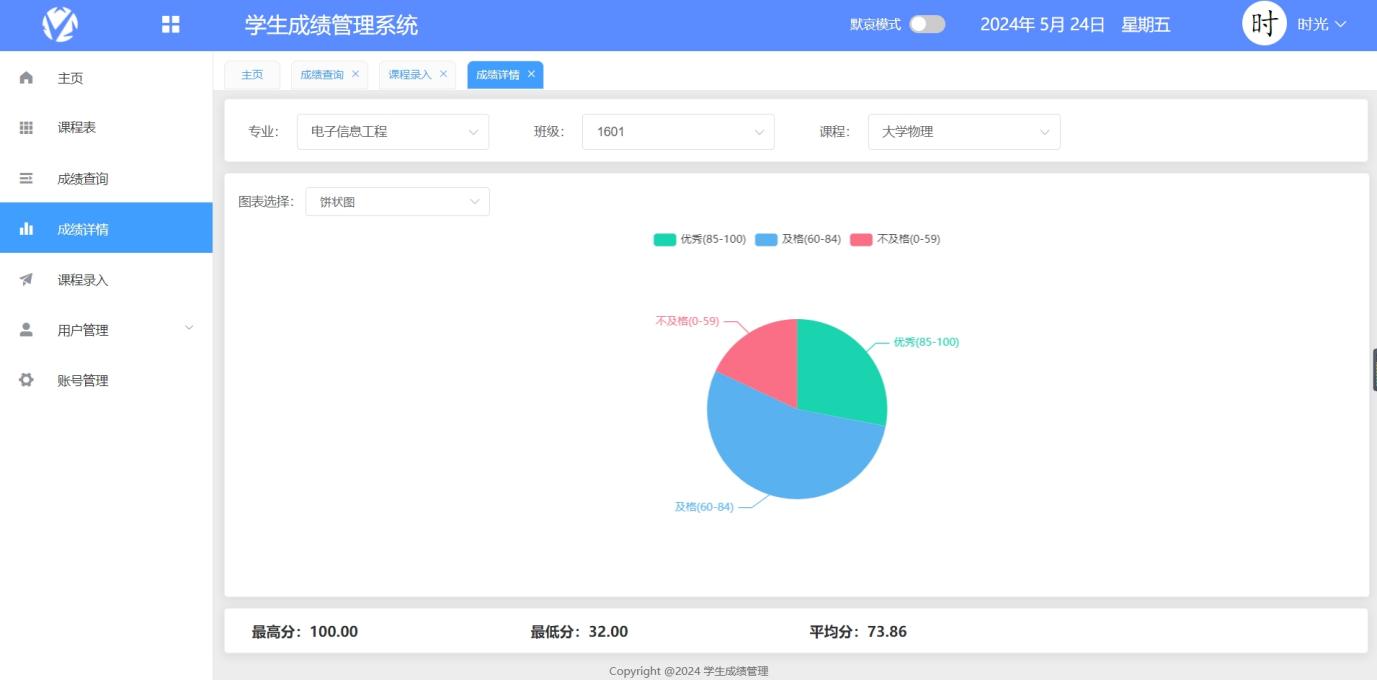The height and width of the screenshot is (680, 1377).
Task: Select the 主页 tab
Action: 251,74
